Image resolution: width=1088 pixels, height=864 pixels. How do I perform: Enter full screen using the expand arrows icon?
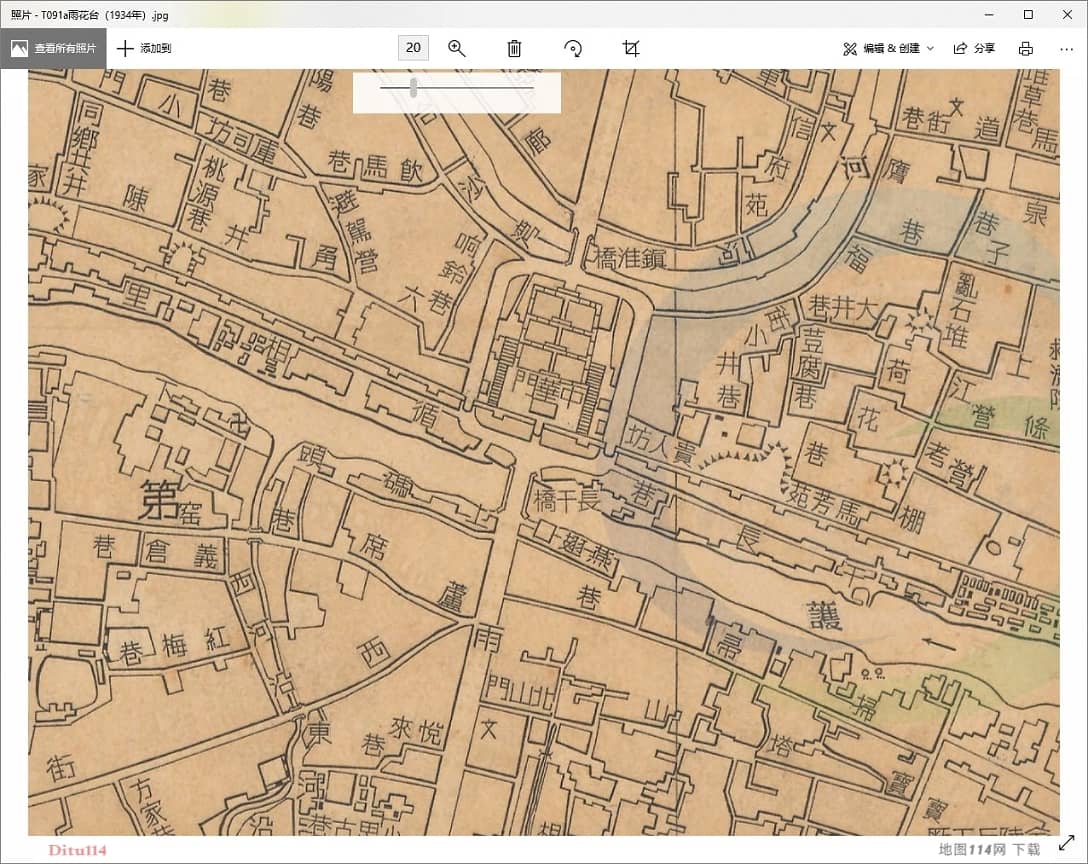[x=1066, y=844]
